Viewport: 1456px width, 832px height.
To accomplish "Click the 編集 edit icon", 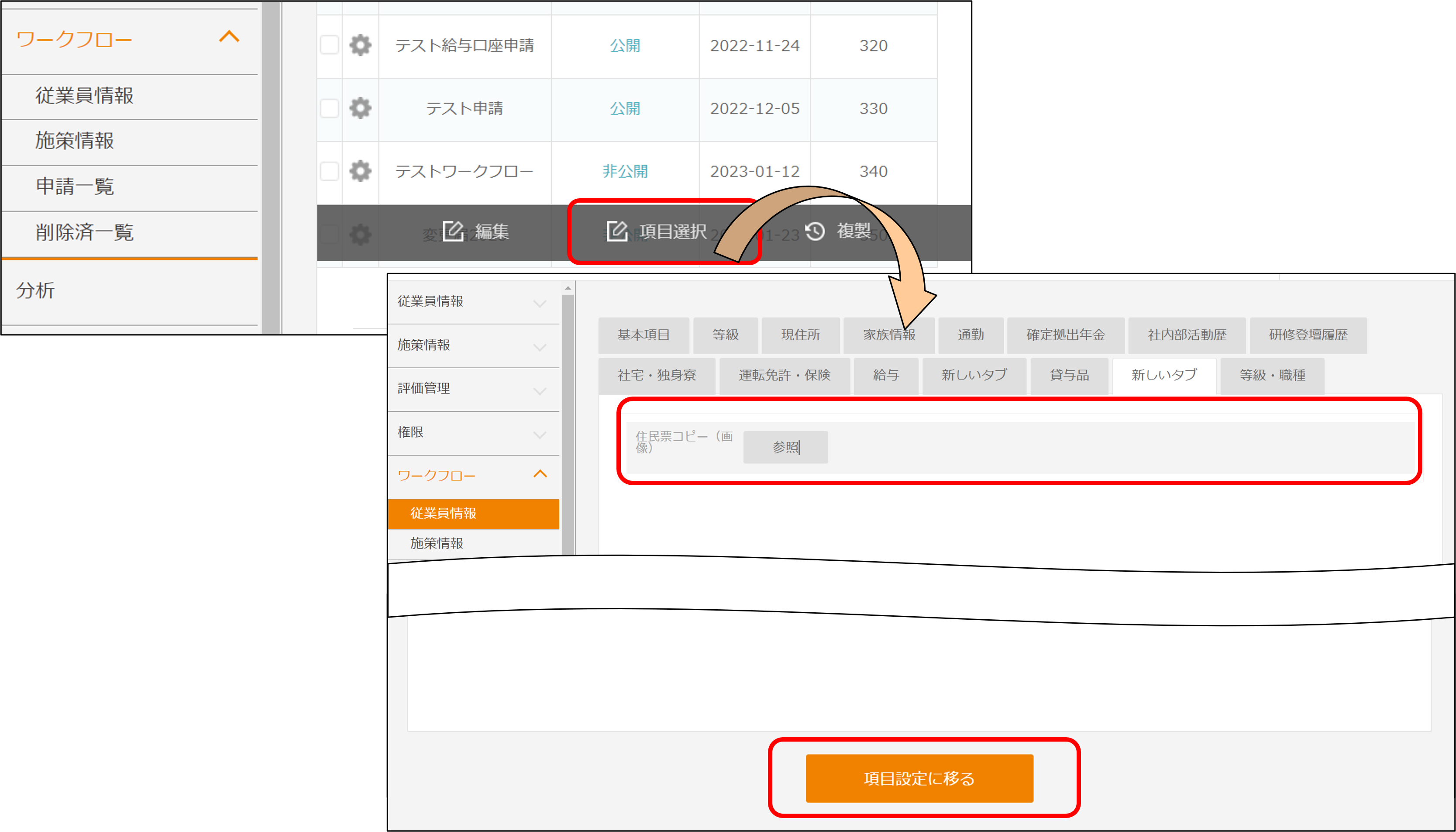I will pyautogui.click(x=453, y=231).
